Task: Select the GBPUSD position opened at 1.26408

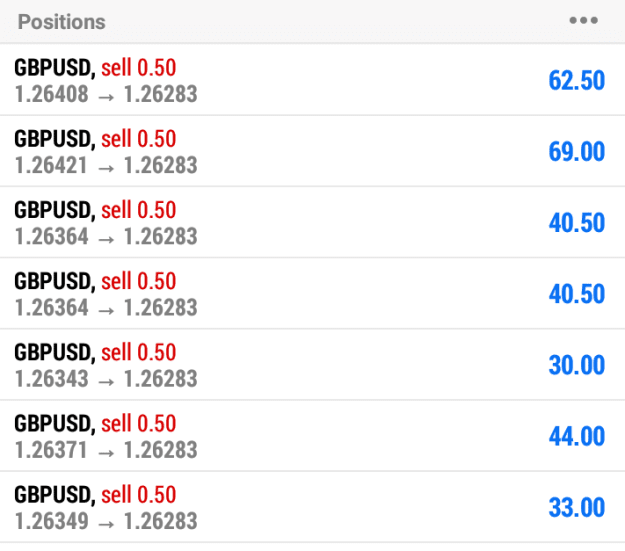Action: point(312,80)
